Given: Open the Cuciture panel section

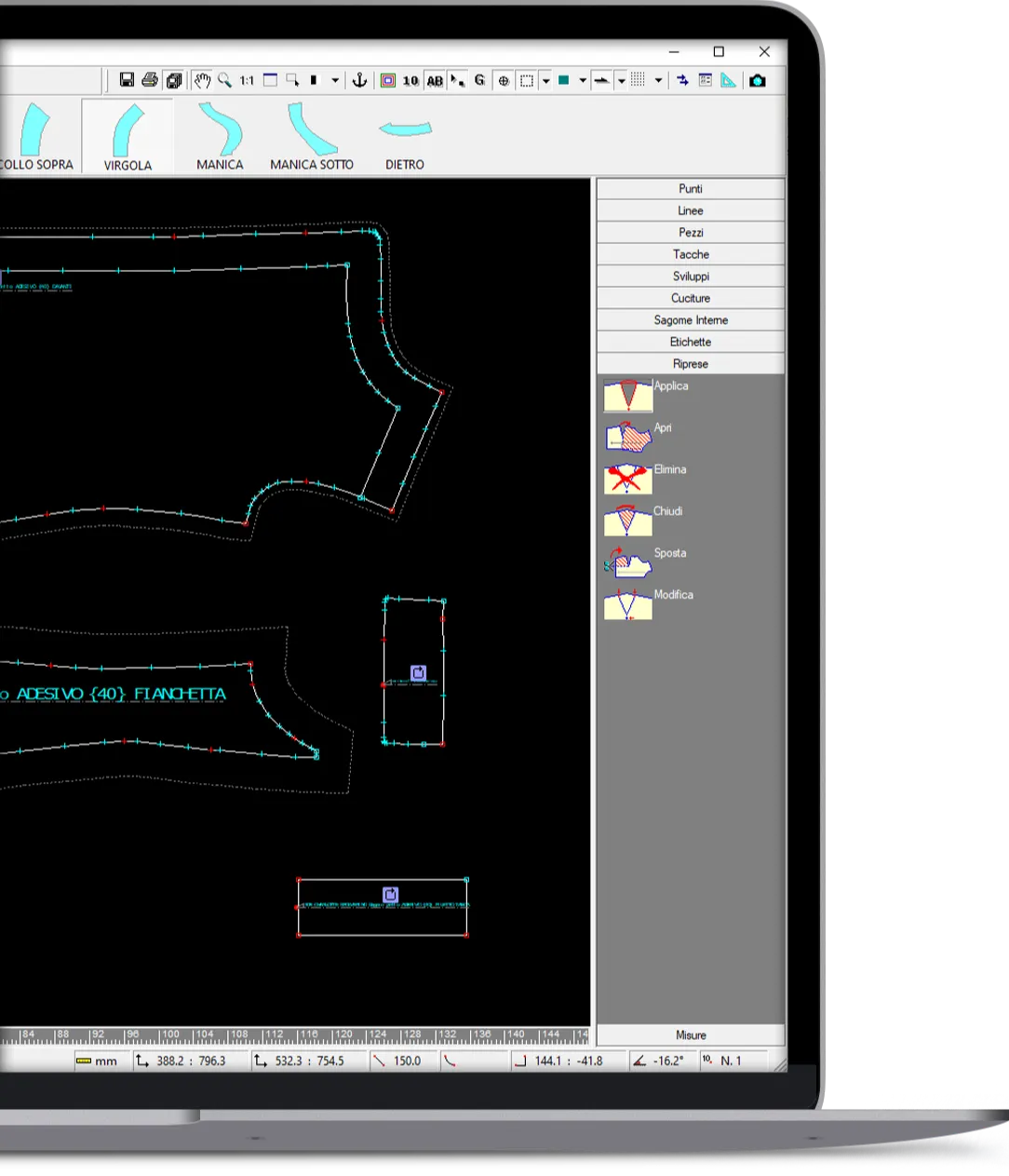Looking at the screenshot, I should click(x=691, y=298).
